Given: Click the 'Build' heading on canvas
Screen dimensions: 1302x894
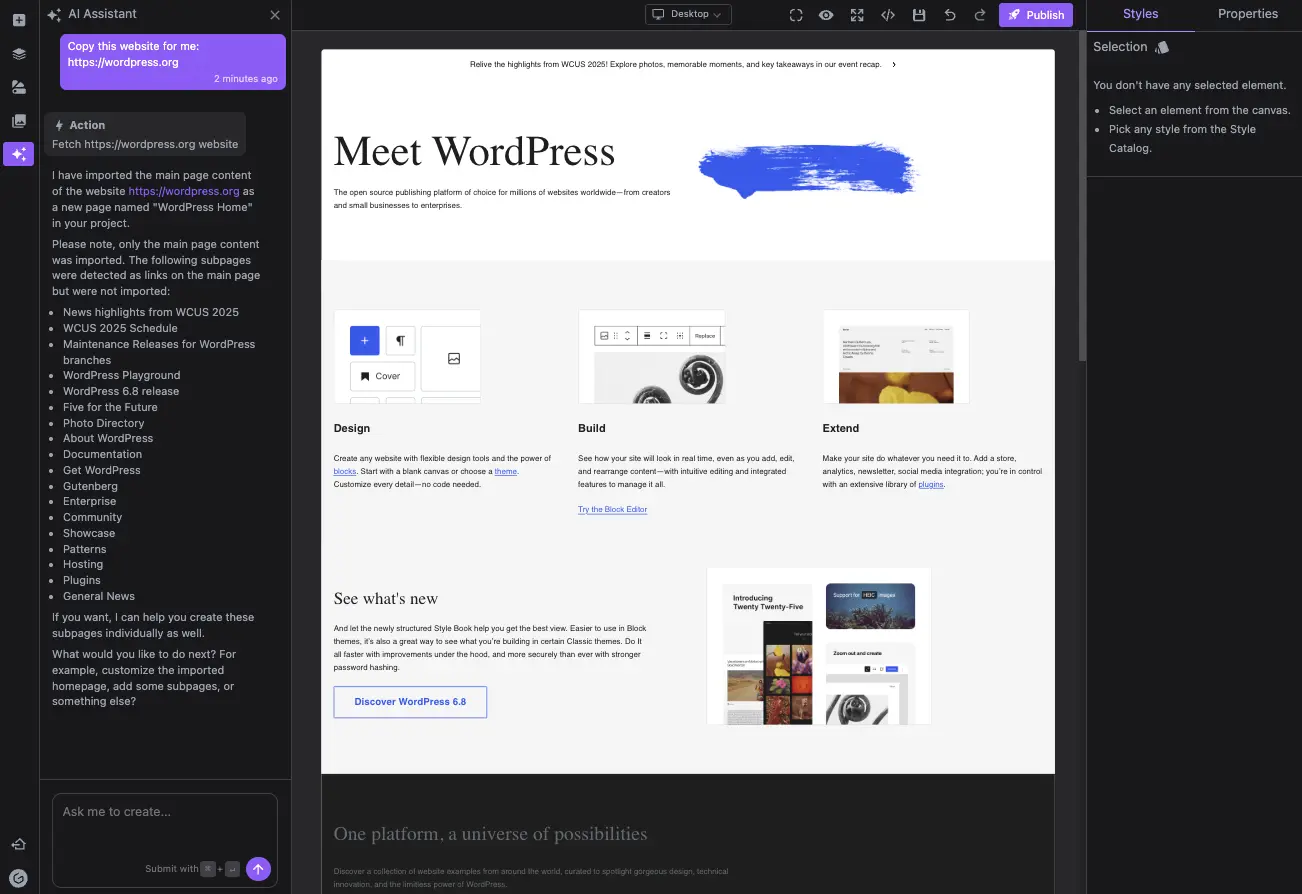Looking at the screenshot, I should 592,428.
